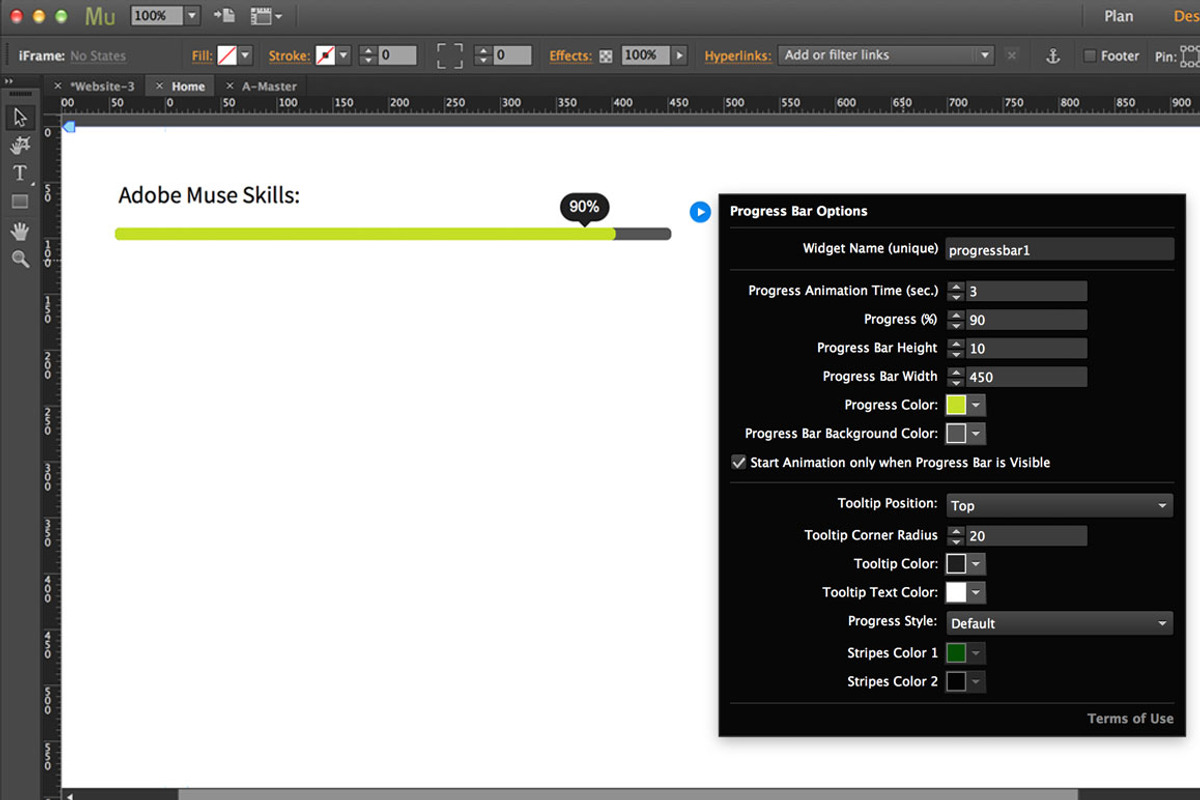
Task: Click the Place file icon in title bar
Action: (224, 15)
